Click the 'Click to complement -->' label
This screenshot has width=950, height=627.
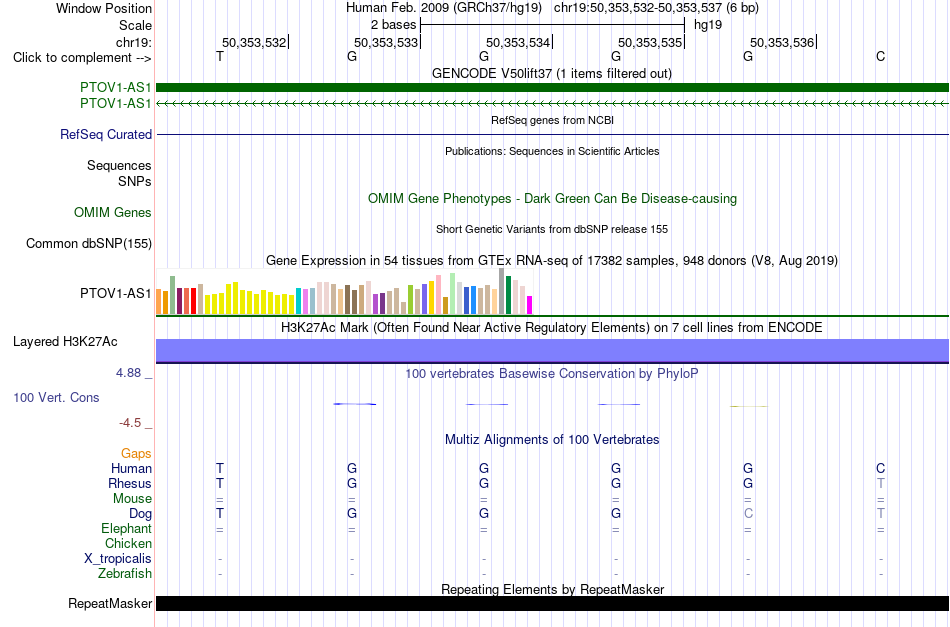coord(82,58)
